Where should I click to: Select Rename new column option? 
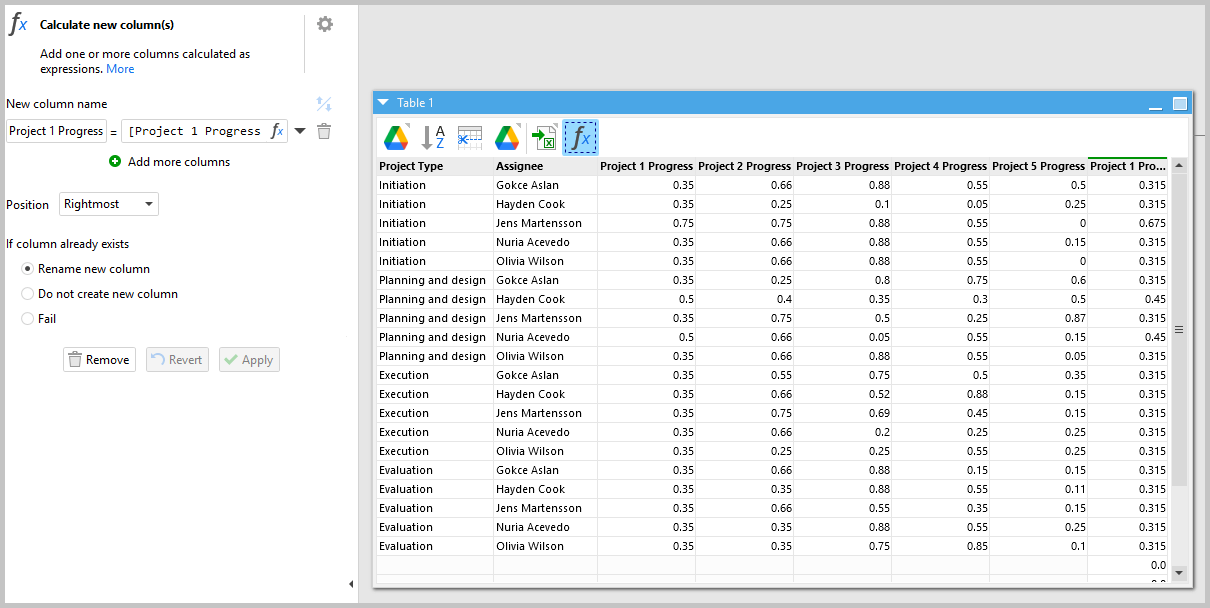[28, 269]
